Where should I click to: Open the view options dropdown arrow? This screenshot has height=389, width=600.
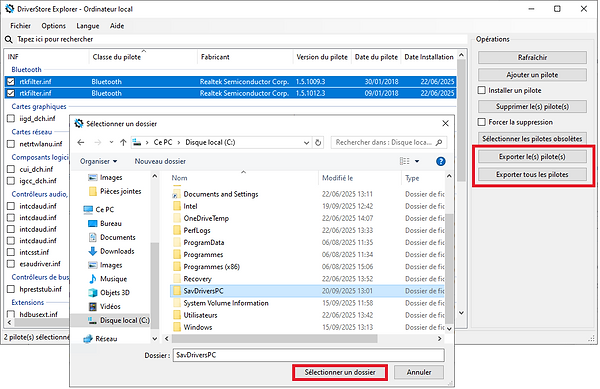417,161
